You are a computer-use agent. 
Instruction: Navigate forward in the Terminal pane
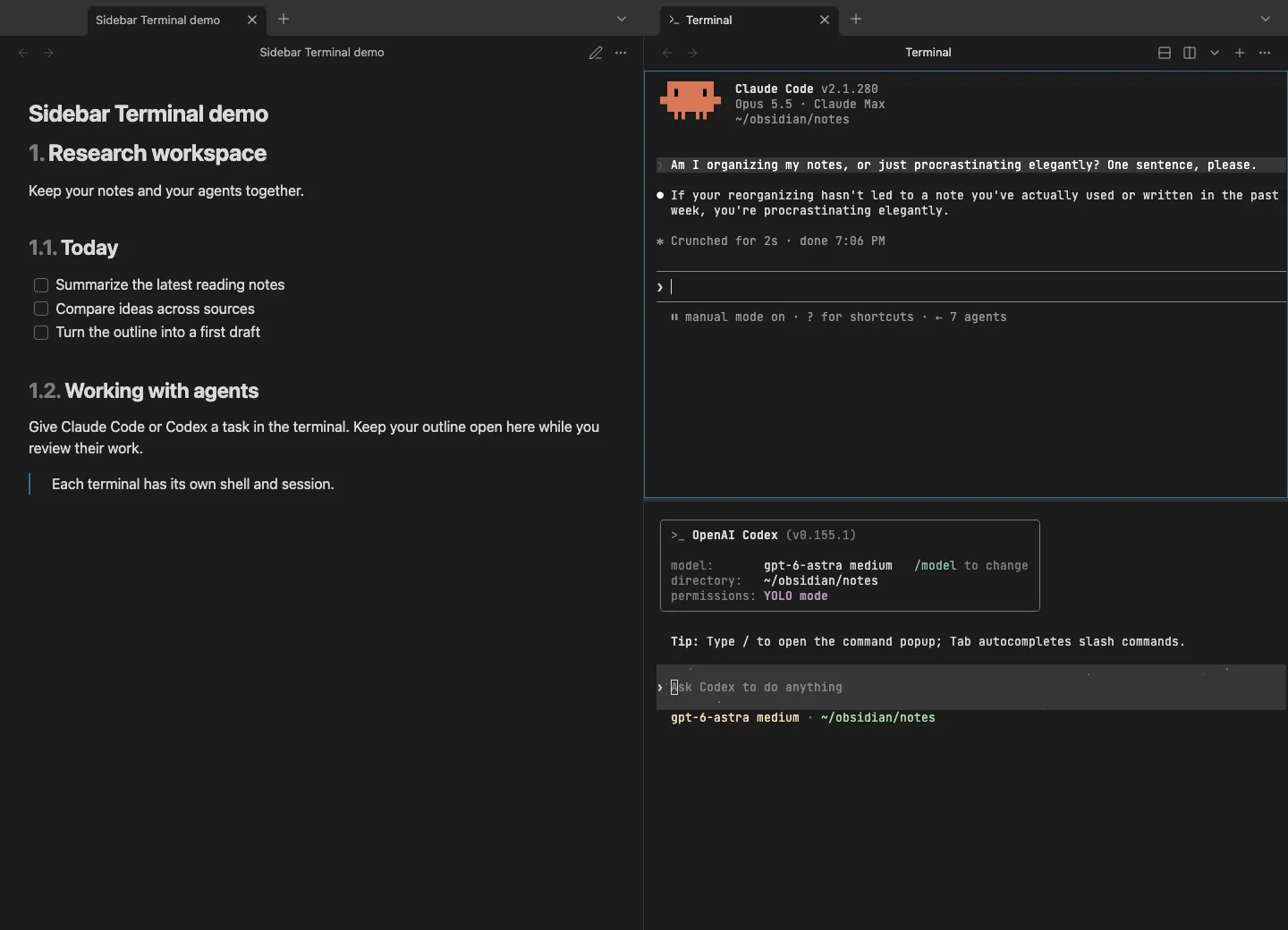pos(692,53)
